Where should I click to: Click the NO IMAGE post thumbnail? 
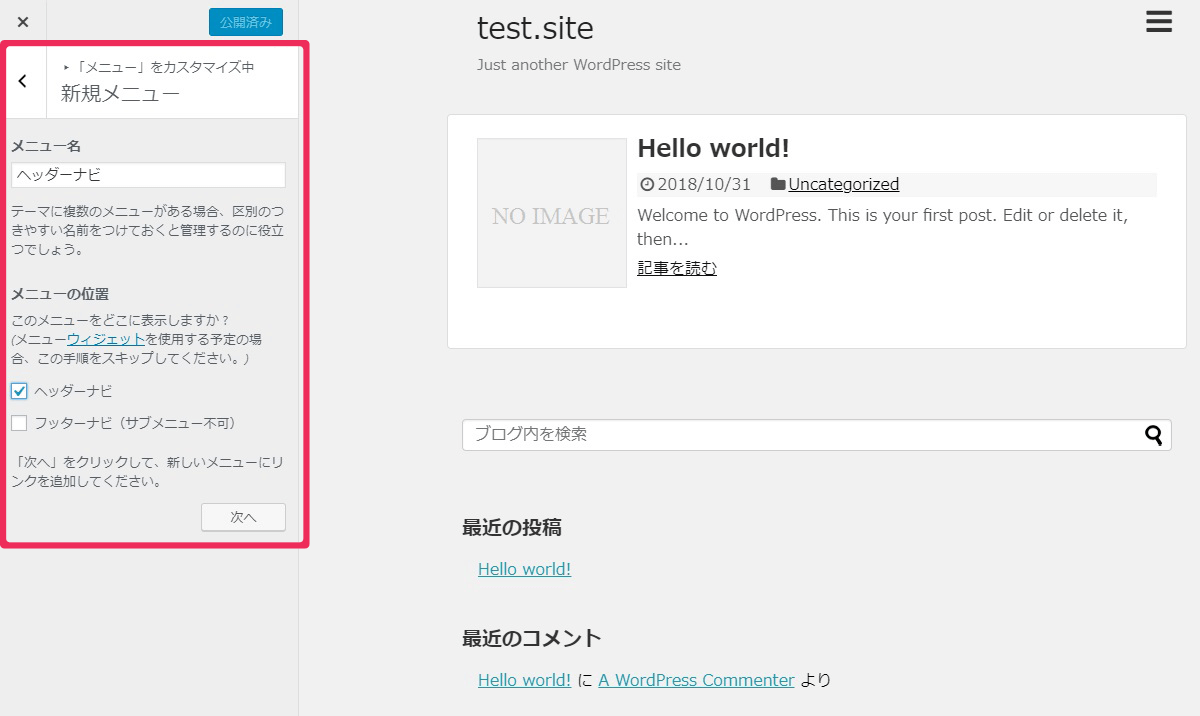coord(551,213)
